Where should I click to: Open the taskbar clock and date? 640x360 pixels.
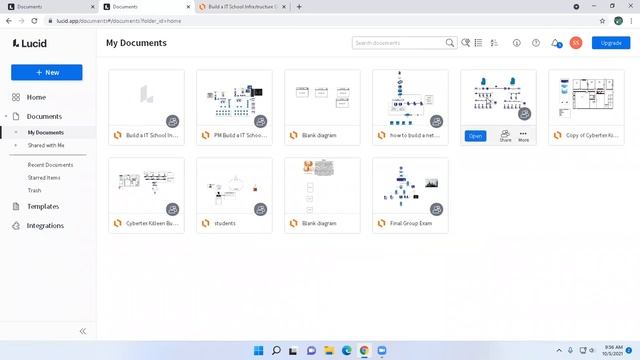pyautogui.click(x=612, y=351)
